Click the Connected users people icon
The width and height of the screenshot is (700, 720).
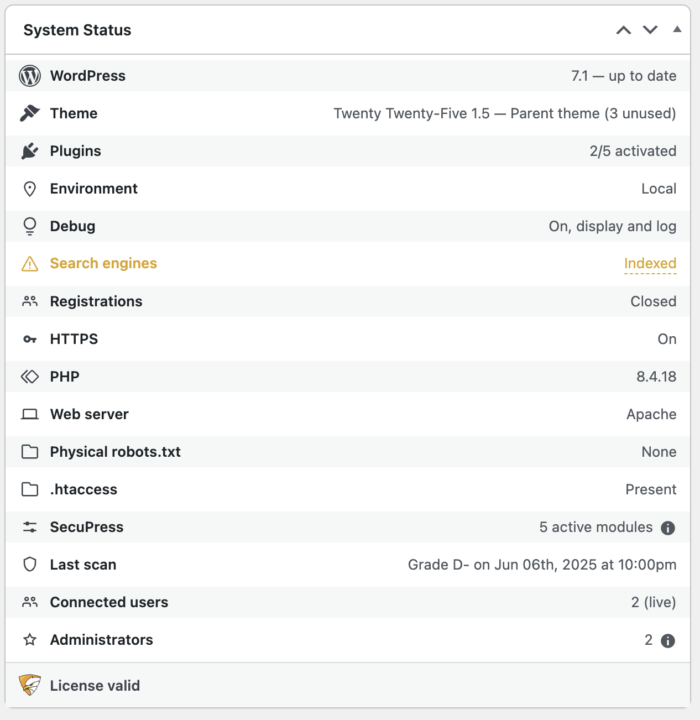[x=30, y=602]
